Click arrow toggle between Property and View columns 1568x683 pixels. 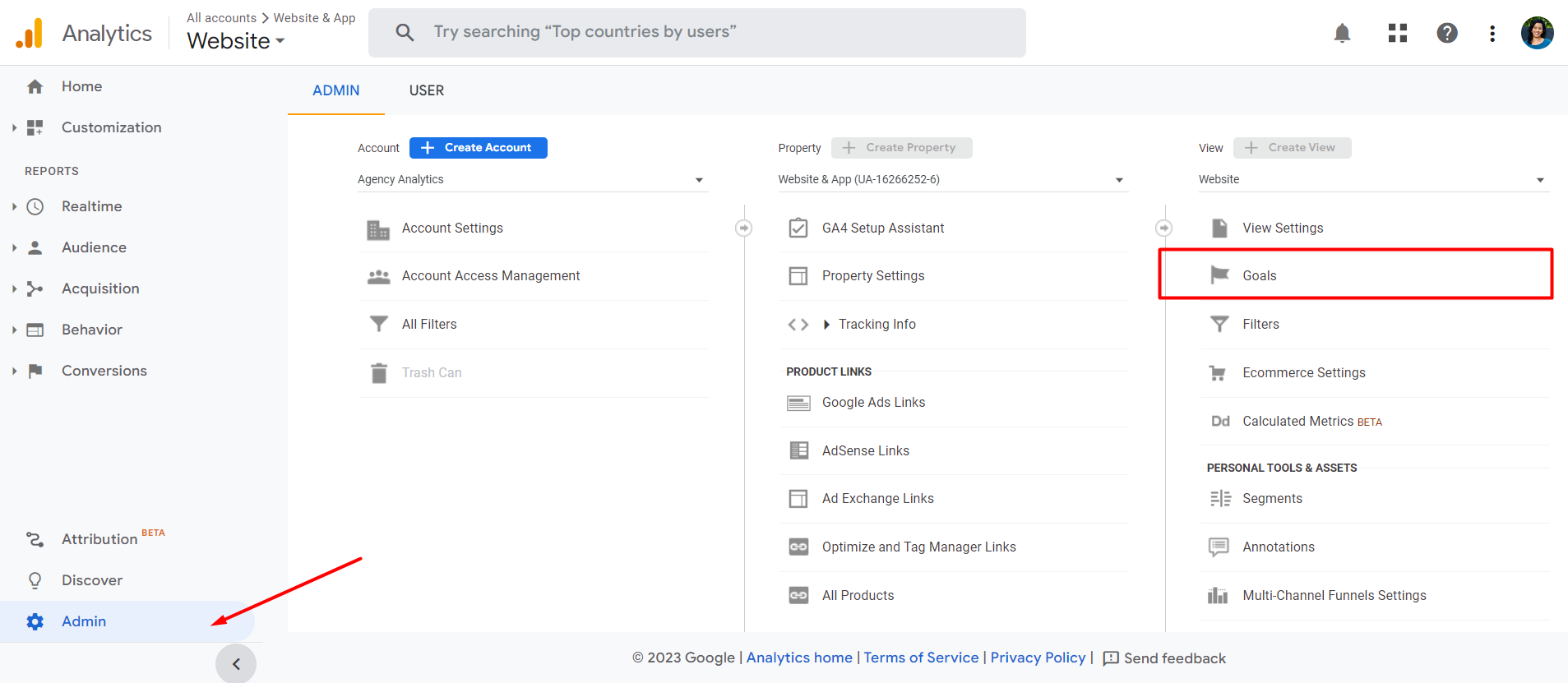point(1163,228)
